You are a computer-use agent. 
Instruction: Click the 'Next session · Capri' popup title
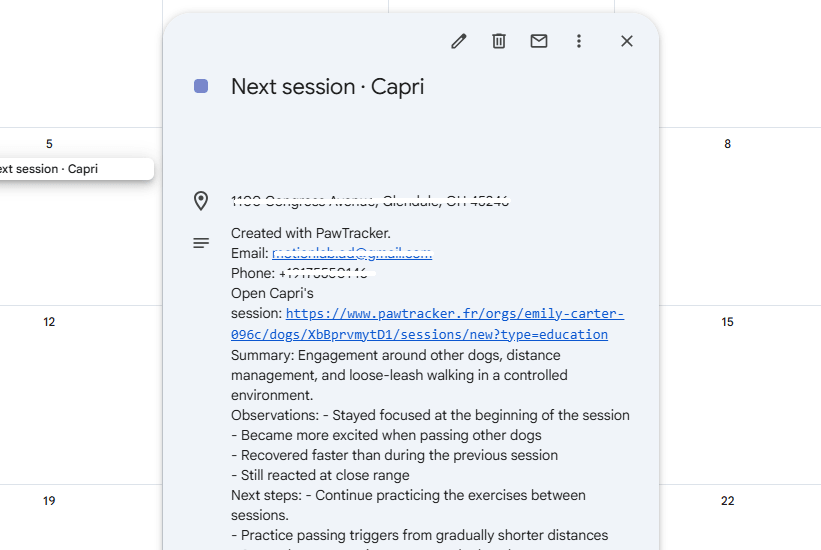click(x=327, y=86)
